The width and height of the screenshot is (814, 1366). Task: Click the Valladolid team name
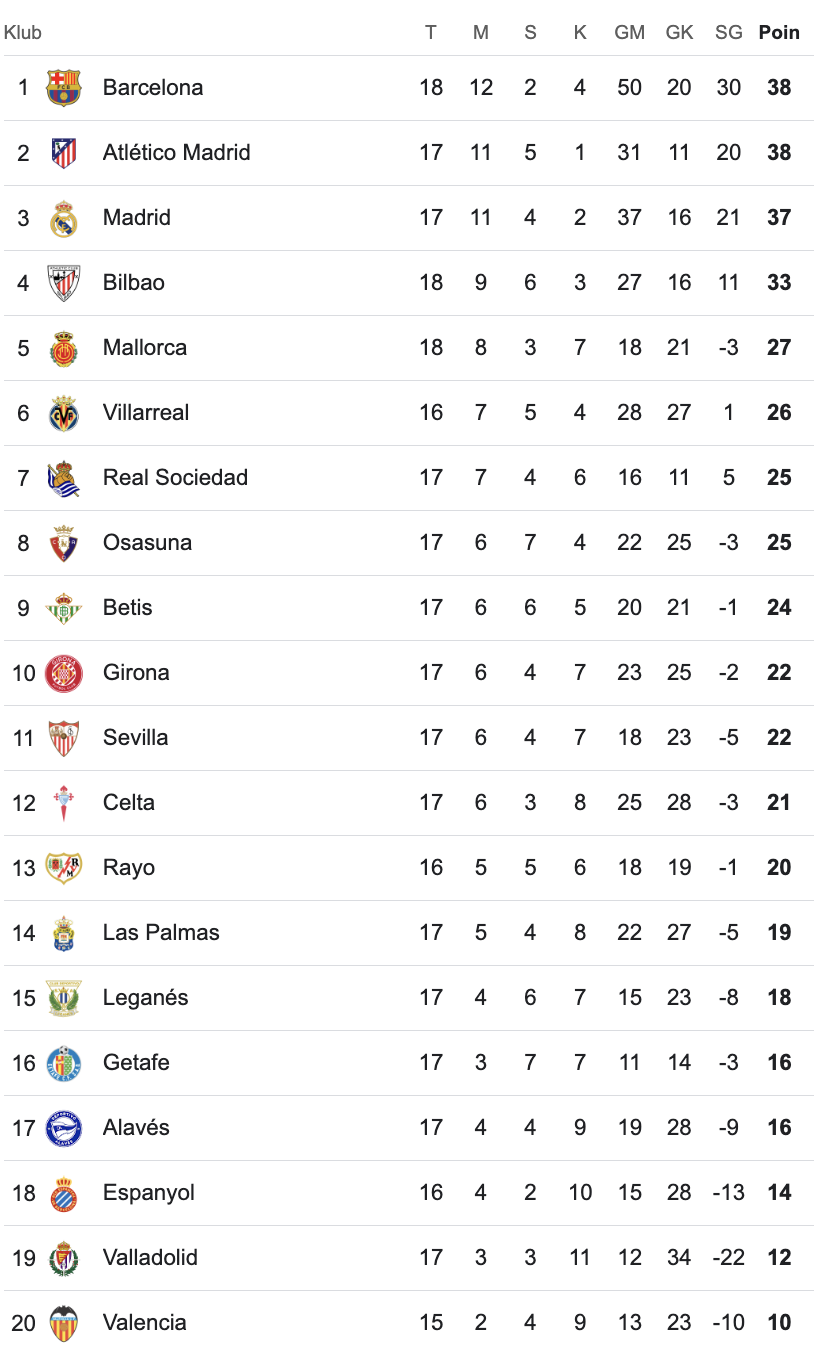[x=150, y=1258]
